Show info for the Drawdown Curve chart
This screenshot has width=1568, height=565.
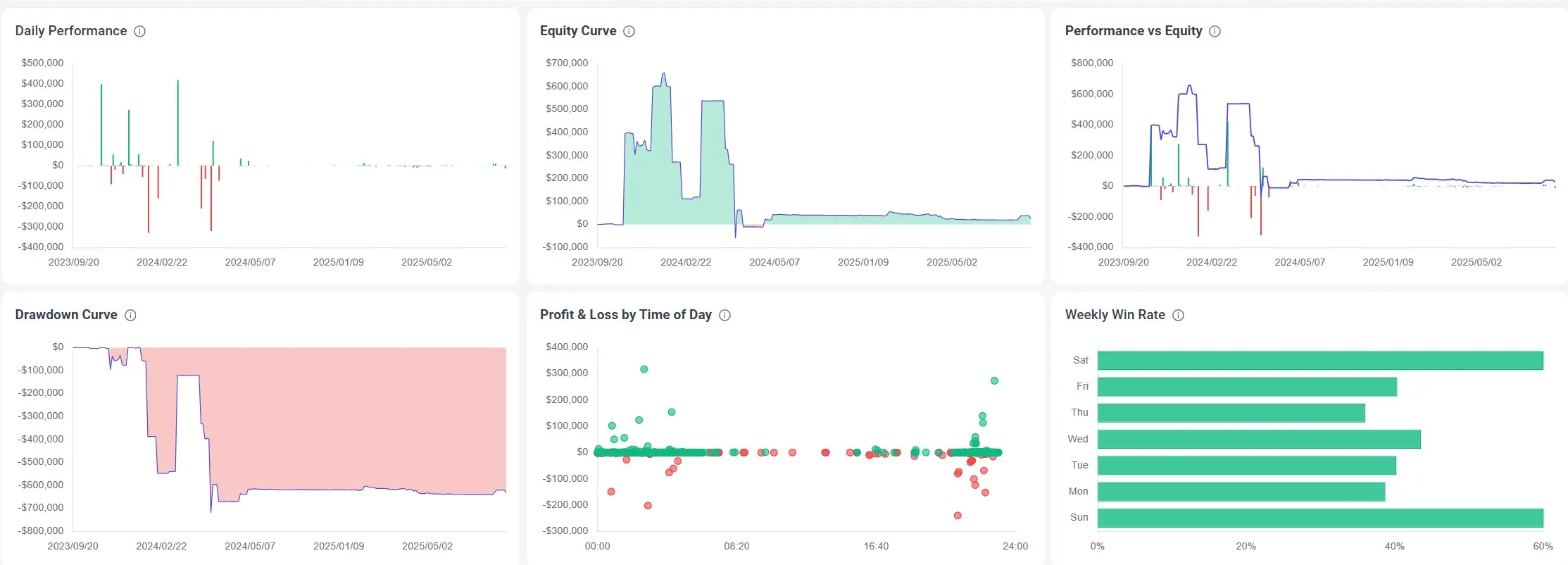[130, 315]
